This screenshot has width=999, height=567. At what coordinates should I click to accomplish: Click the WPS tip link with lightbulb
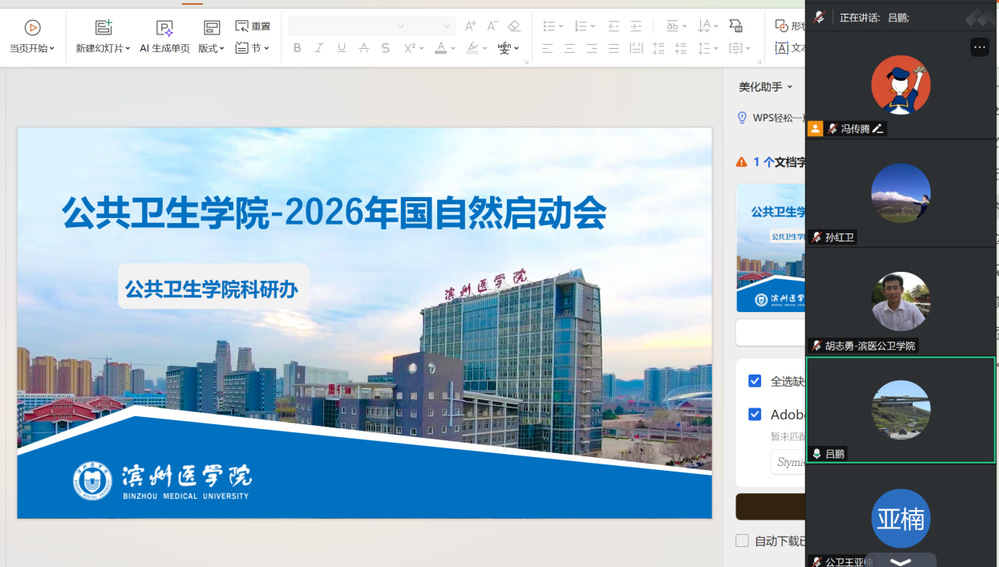770,118
